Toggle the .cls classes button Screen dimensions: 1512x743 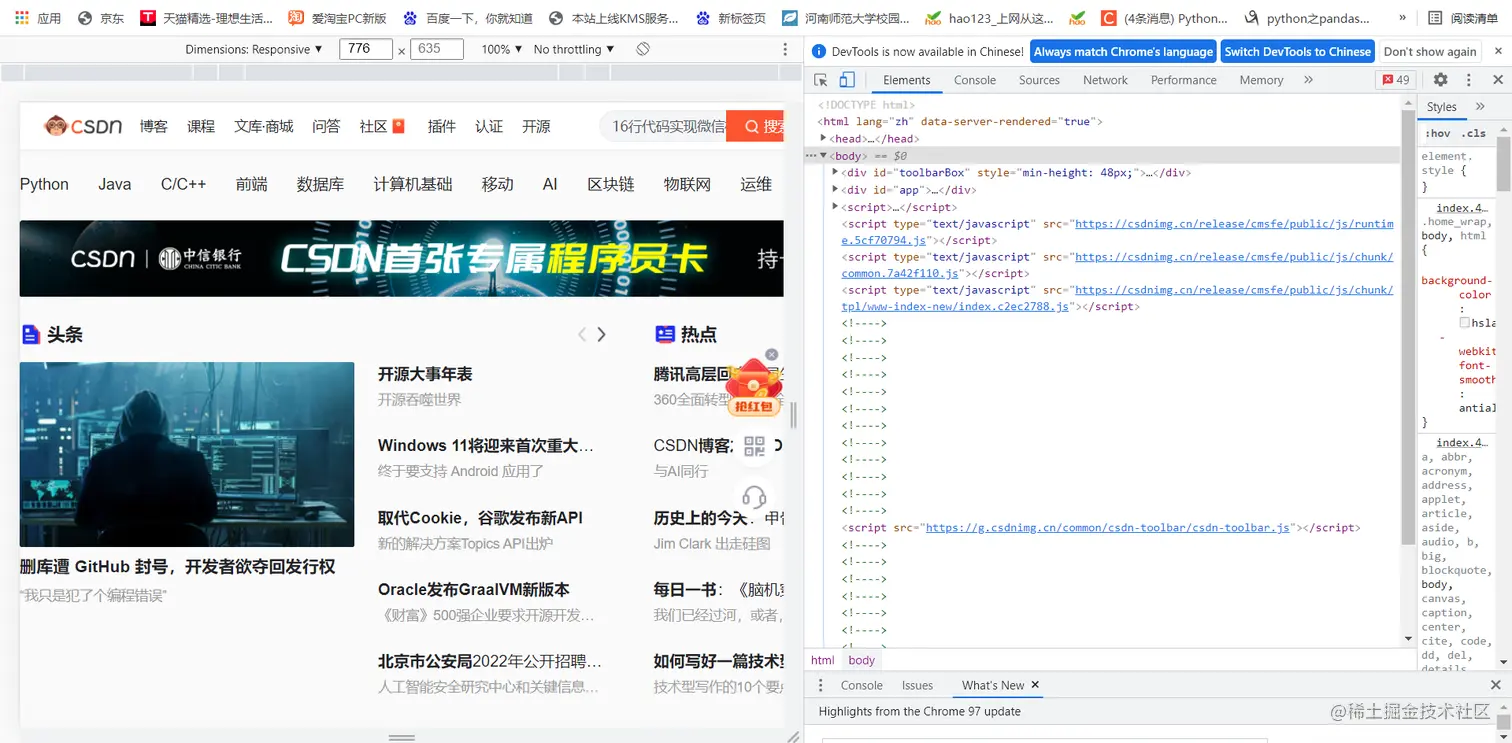[x=1473, y=133]
